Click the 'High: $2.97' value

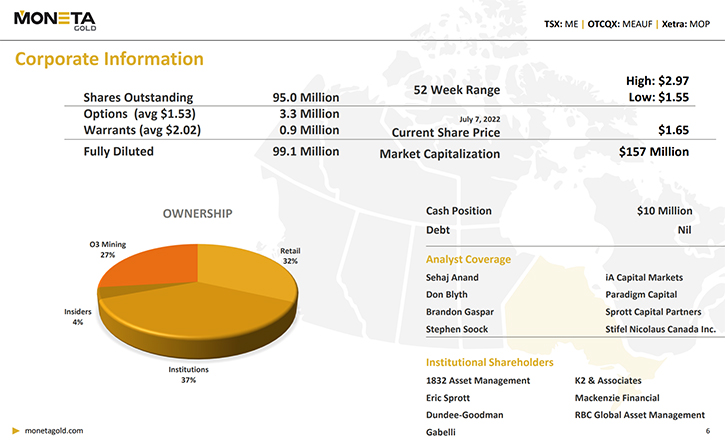[x=657, y=81]
